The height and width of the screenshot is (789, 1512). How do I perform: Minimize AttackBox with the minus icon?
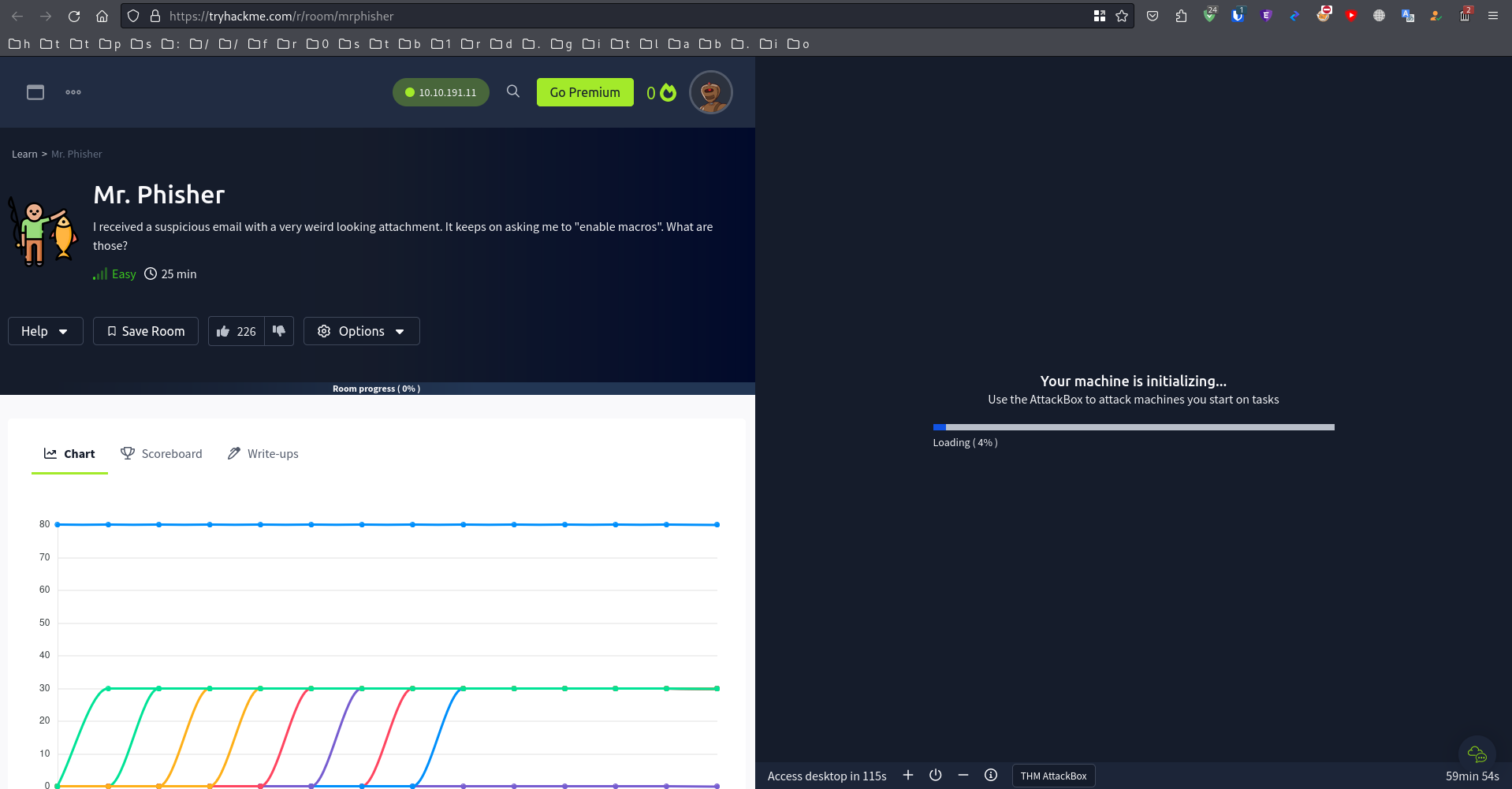(x=963, y=776)
